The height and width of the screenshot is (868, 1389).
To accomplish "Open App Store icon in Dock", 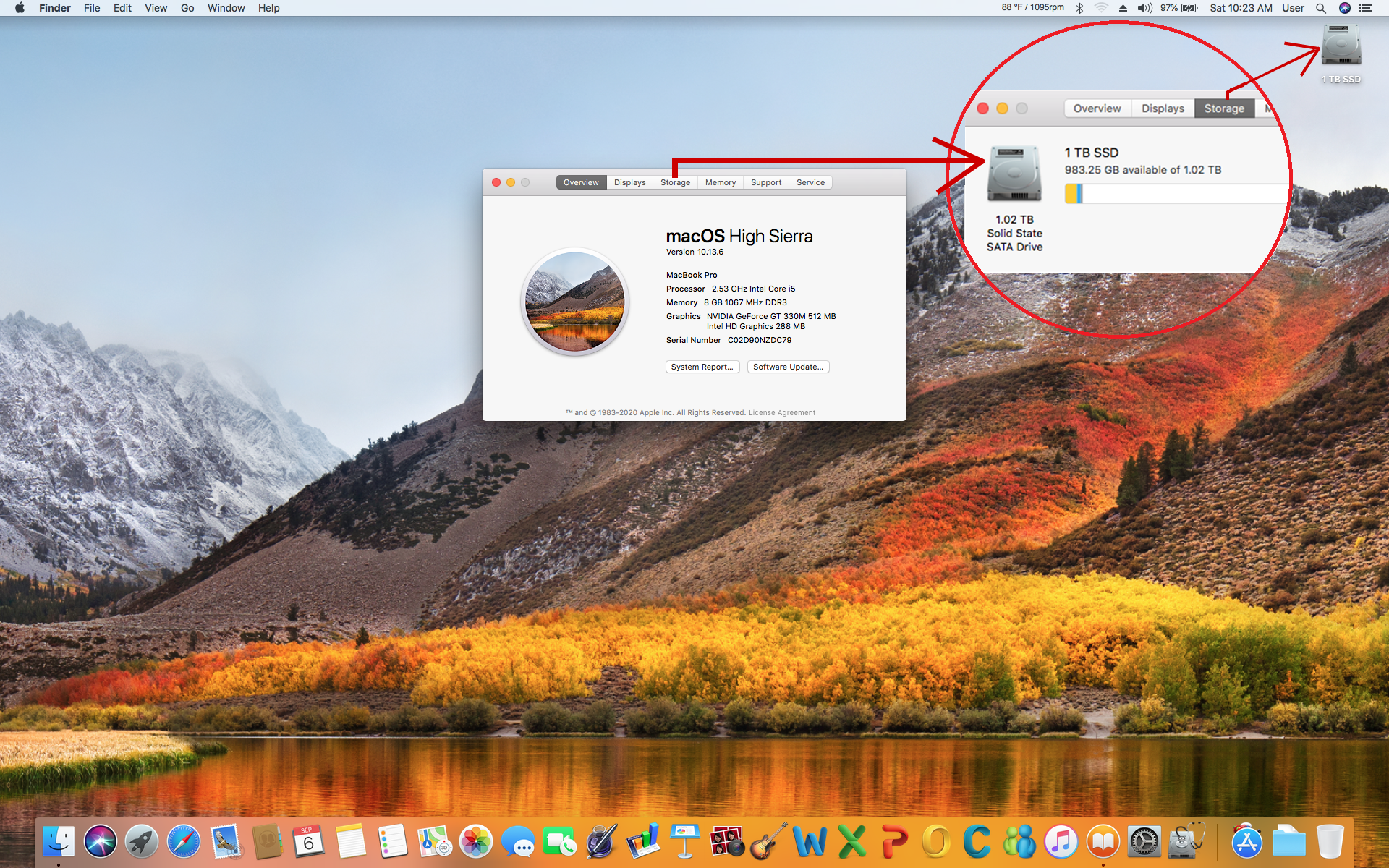I will (1246, 842).
